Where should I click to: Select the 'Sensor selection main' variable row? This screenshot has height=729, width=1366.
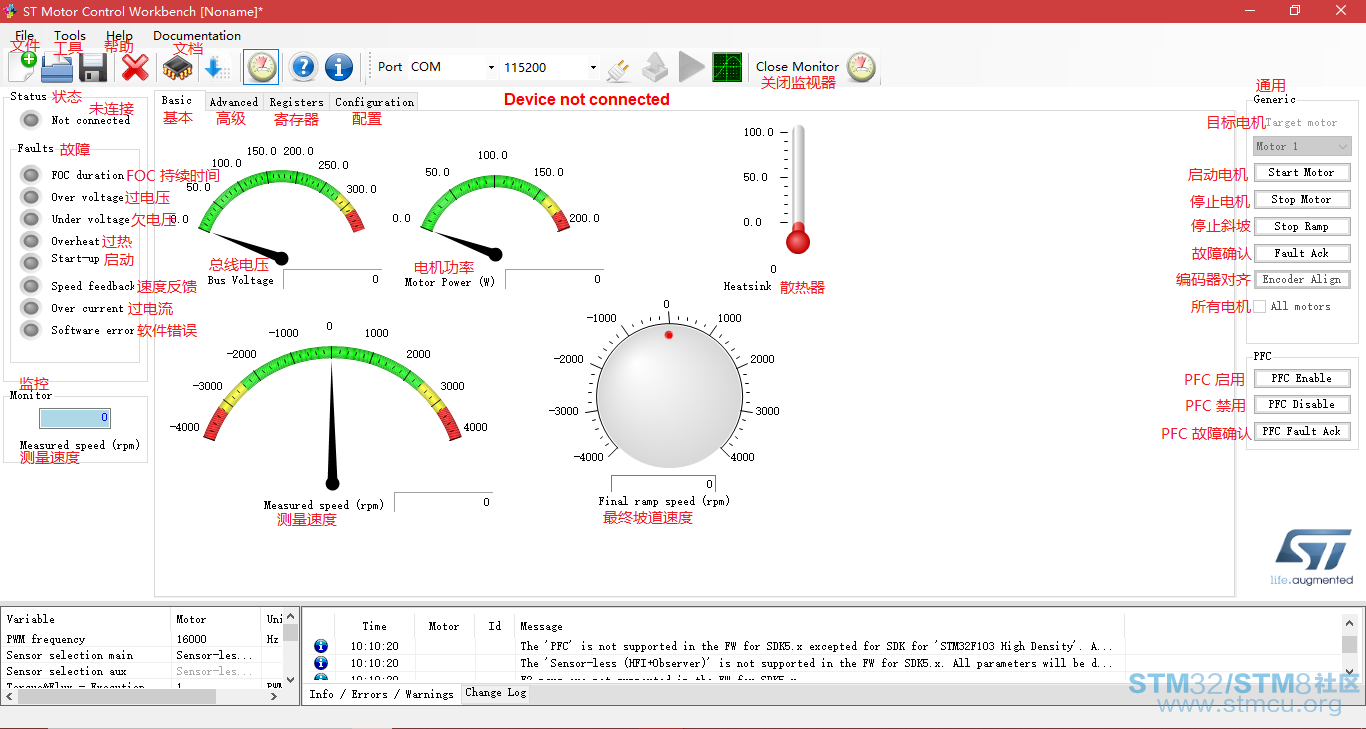click(x=142, y=655)
